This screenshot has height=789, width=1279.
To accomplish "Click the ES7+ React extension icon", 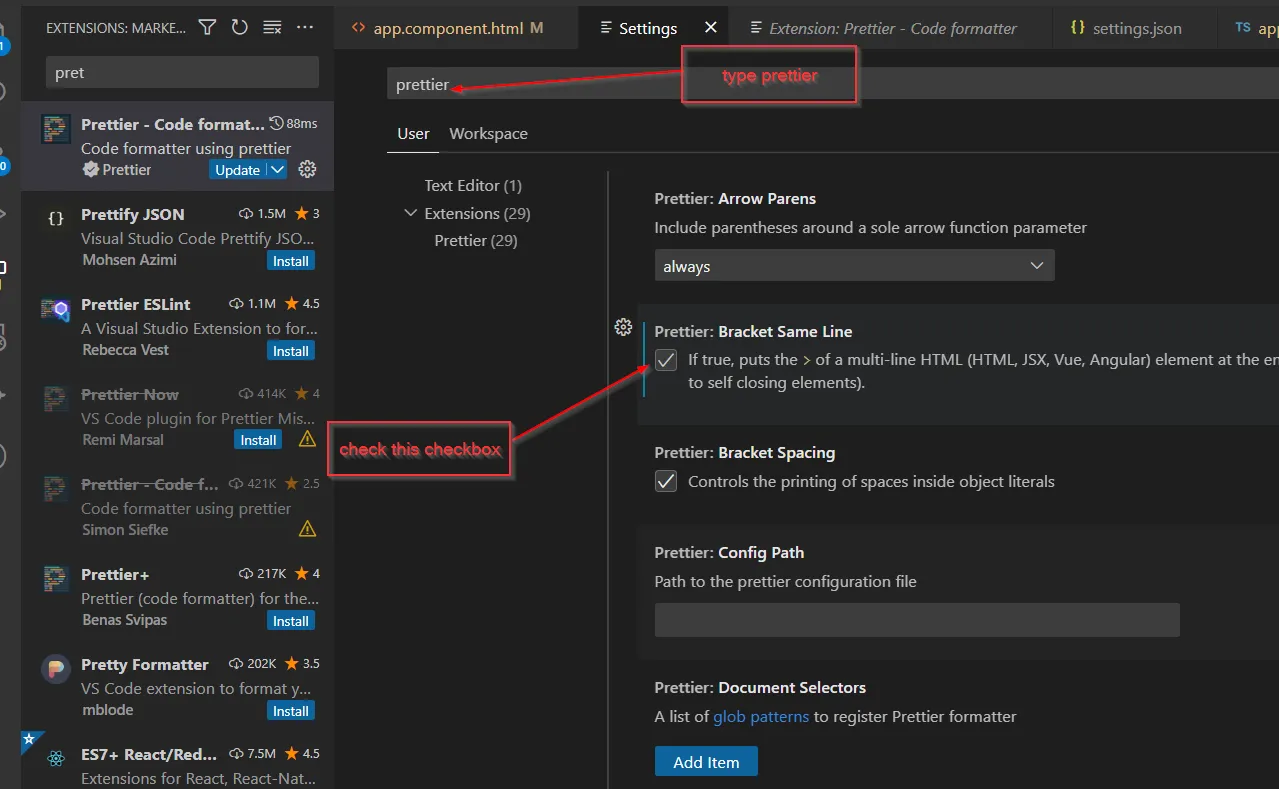I will click(56, 759).
